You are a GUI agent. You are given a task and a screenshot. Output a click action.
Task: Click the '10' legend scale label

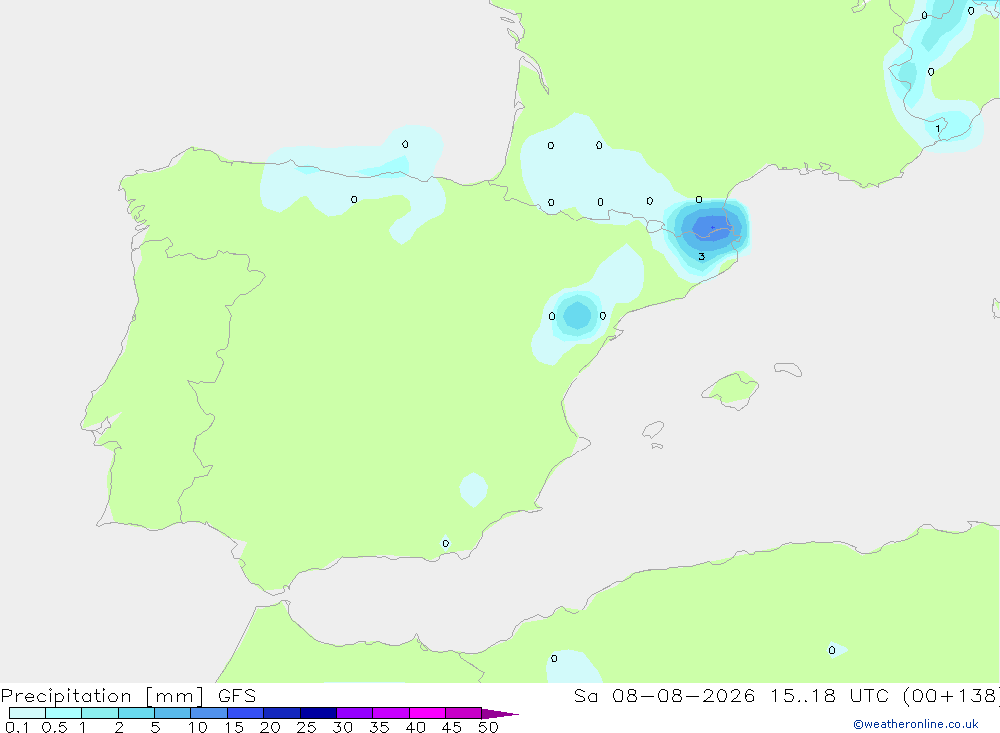click(x=198, y=727)
